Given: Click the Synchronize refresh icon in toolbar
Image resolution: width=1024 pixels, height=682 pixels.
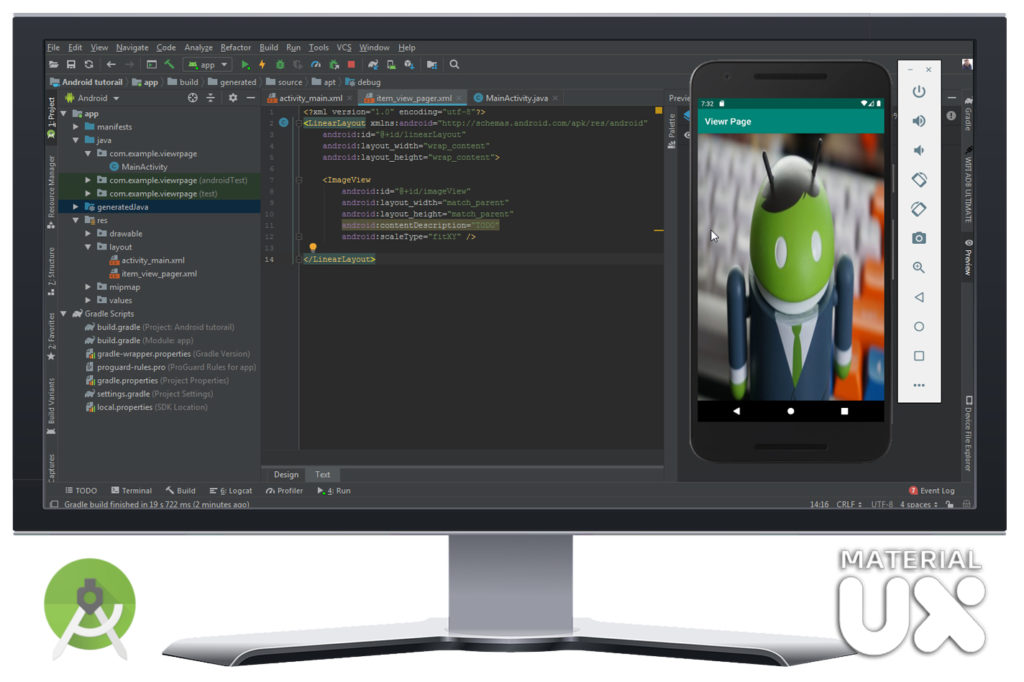Looking at the screenshot, I should [89, 65].
